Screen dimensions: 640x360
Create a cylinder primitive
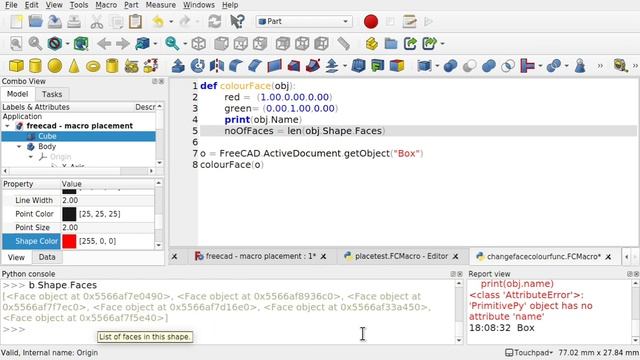click(x=36, y=66)
